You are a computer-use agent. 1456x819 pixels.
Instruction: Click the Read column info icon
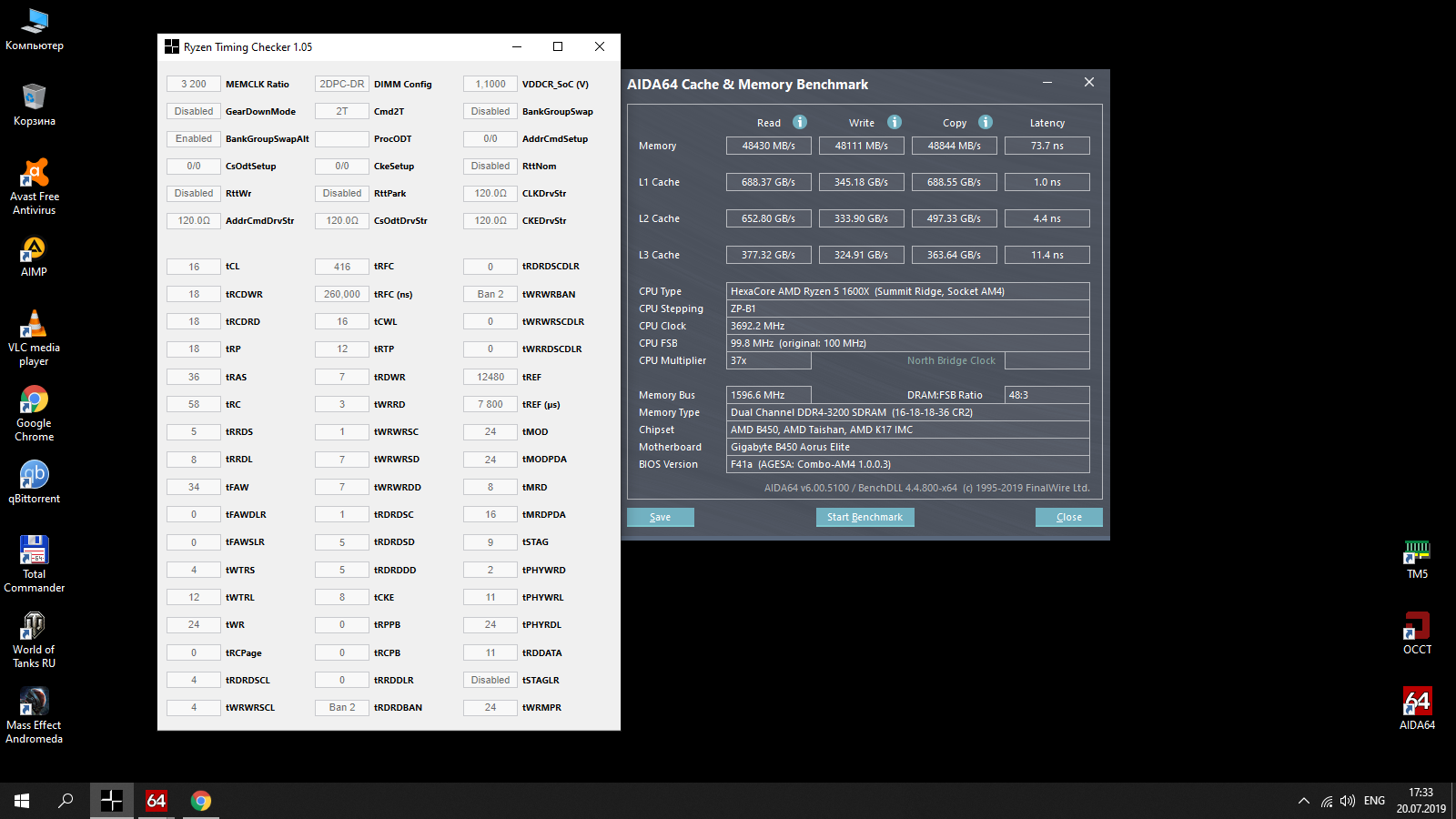[800, 122]
